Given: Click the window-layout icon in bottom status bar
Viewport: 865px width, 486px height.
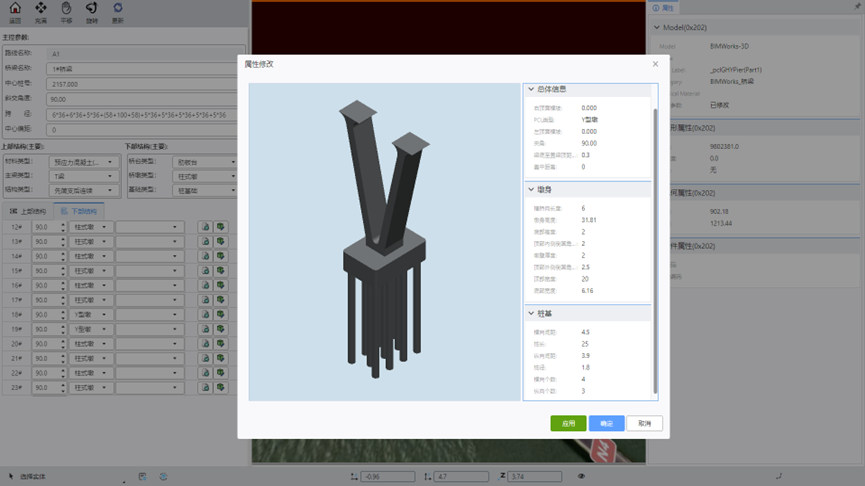Looking at the screenshot, I should [x=142, y=477].
